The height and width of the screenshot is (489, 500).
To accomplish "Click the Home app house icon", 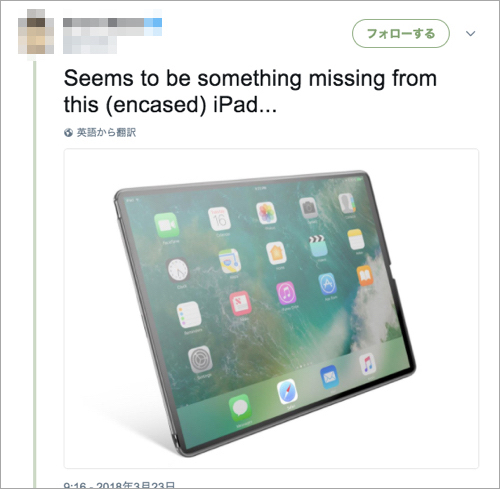I will [x=276, y=253].
